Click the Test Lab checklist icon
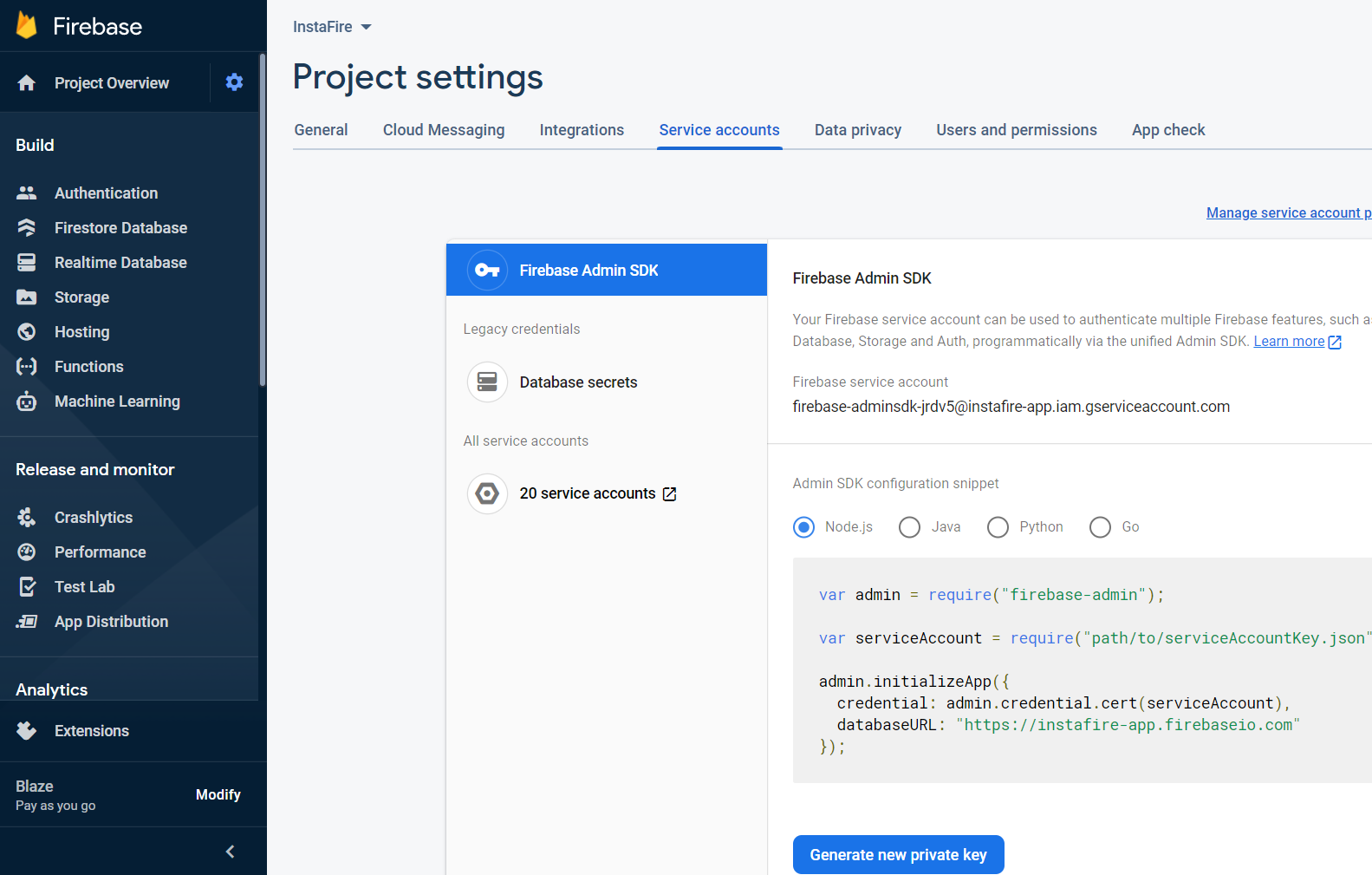Viewport: 1372px width, 875px height. click(x=27, y=587)
